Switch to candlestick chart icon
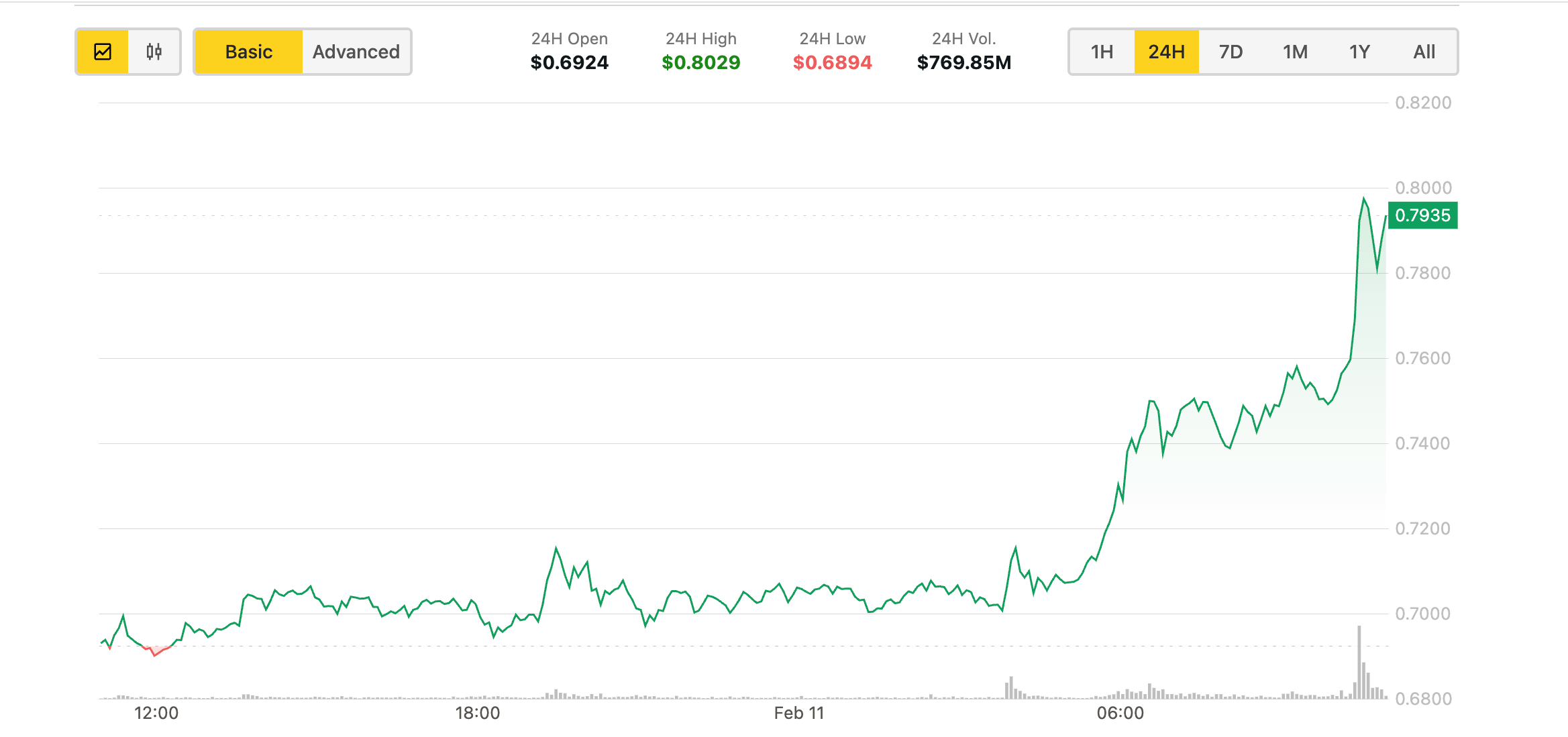 click(x=152, y=51)
